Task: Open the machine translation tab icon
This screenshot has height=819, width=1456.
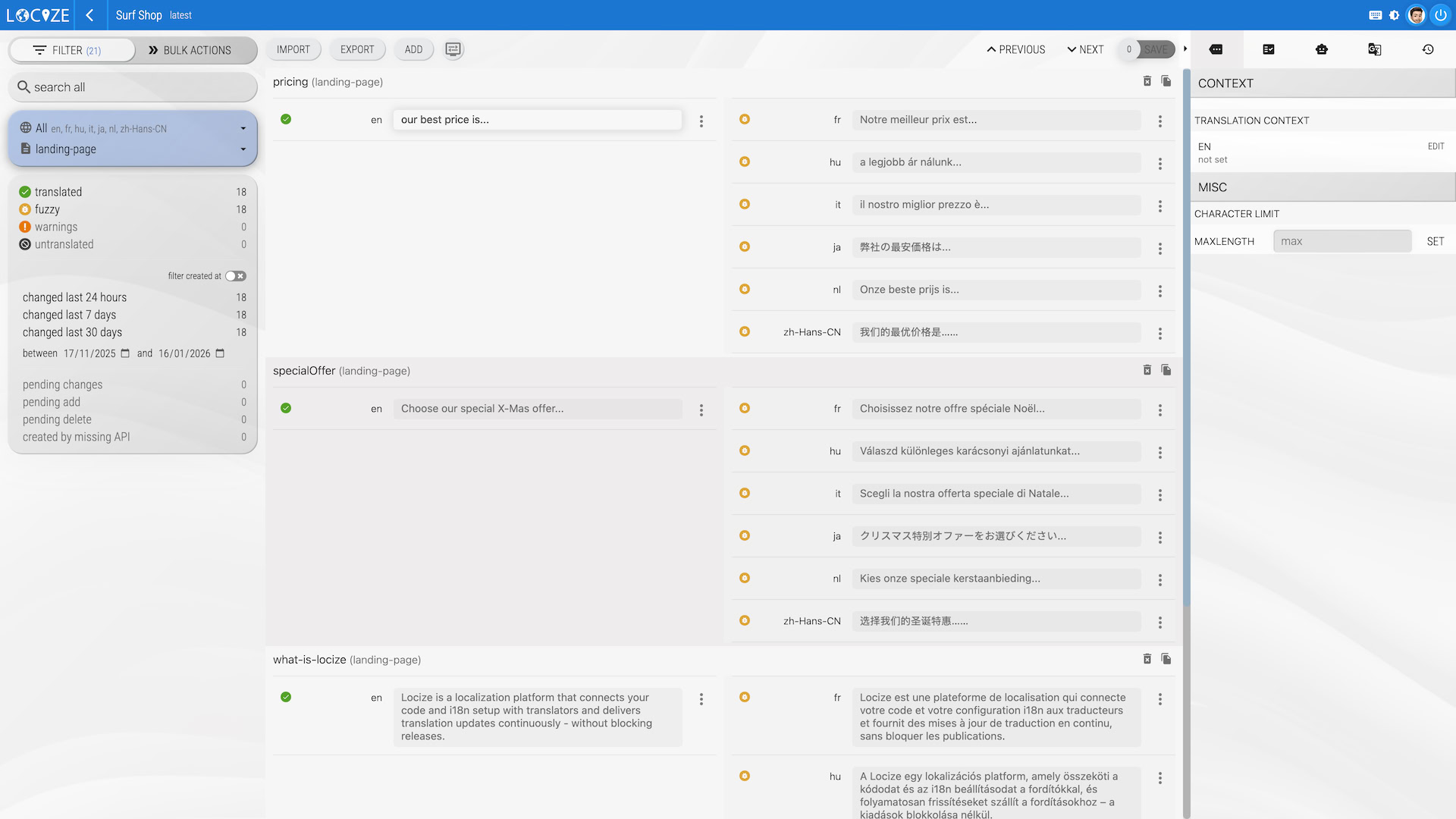Action: [x=1374, y=49]
